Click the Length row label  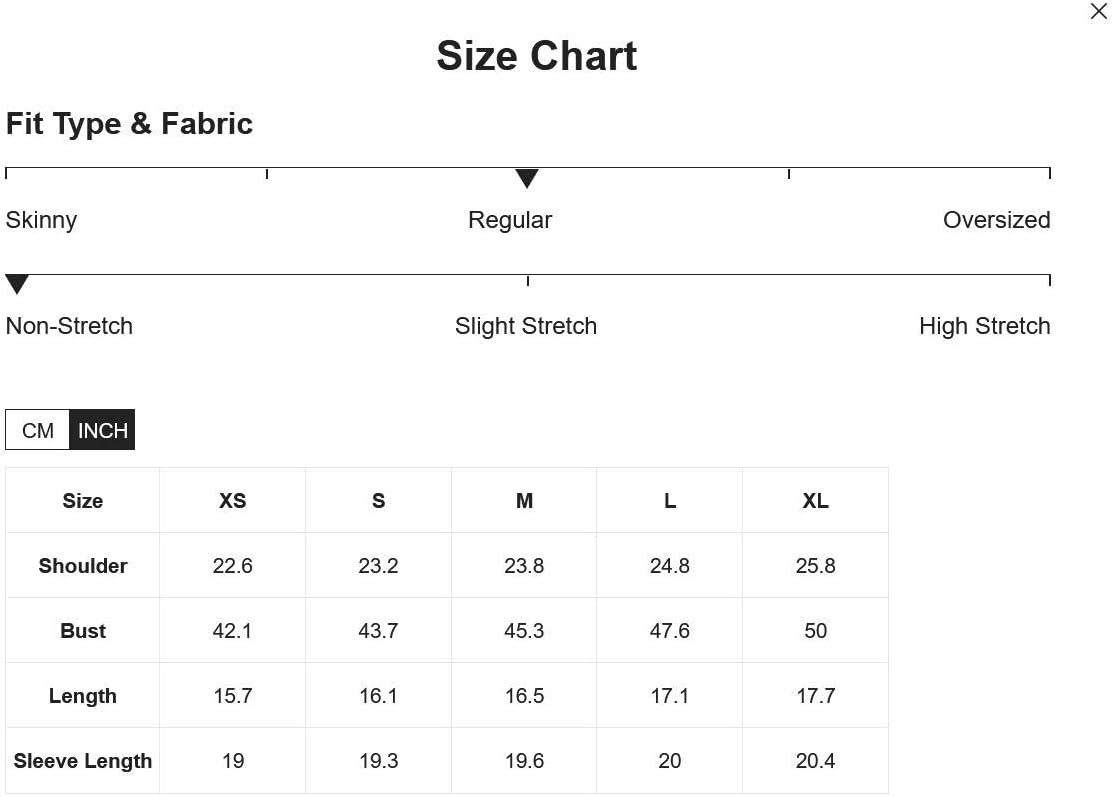coord(83,696)
